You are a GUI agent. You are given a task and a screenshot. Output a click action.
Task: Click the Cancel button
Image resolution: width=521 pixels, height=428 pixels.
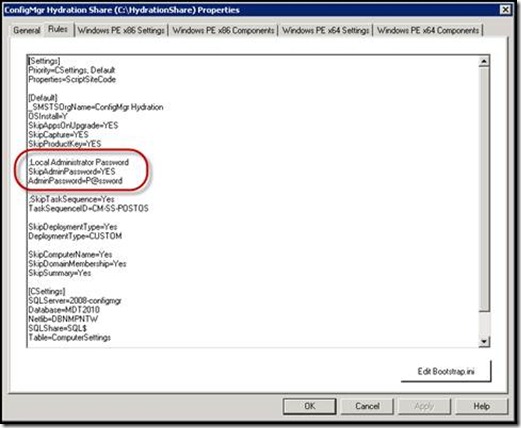[x=367, y=406]
